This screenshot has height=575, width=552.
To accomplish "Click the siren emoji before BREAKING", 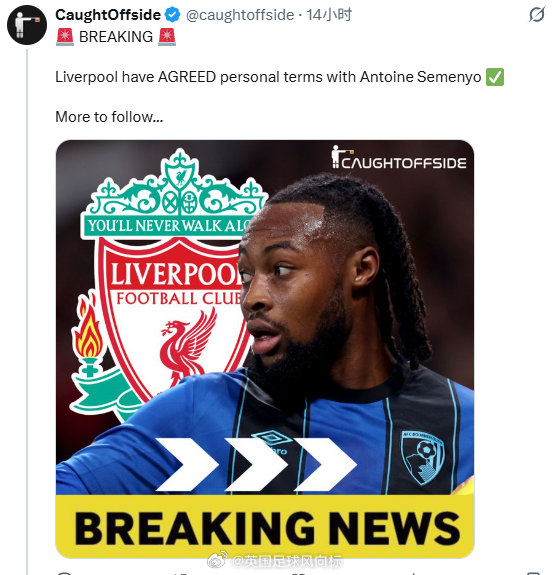I will click(65, 37).
